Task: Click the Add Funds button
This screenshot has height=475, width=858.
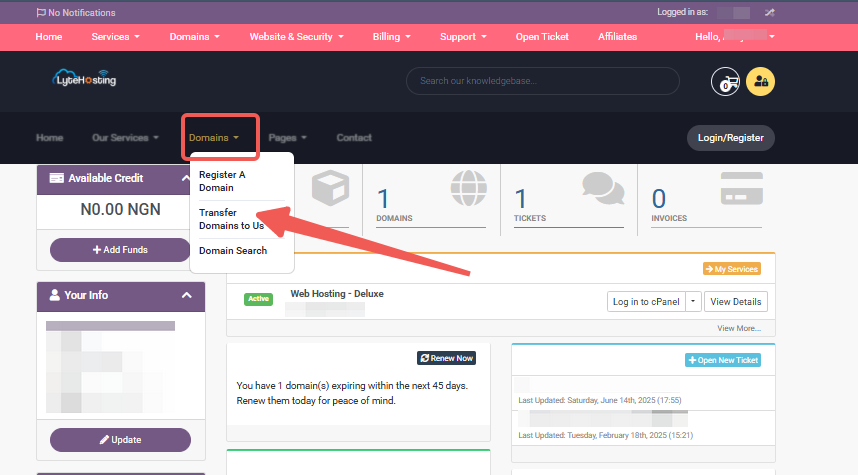Action: tap(120, 250)
